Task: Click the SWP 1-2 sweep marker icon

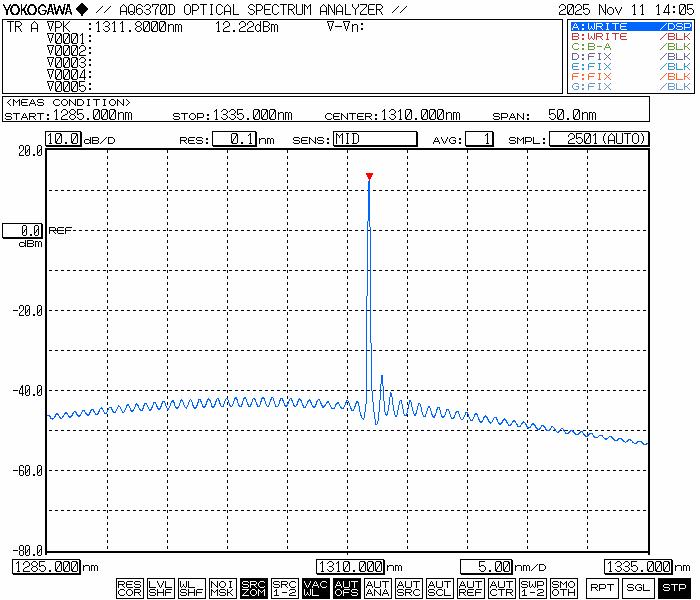Action: (532, 588)
